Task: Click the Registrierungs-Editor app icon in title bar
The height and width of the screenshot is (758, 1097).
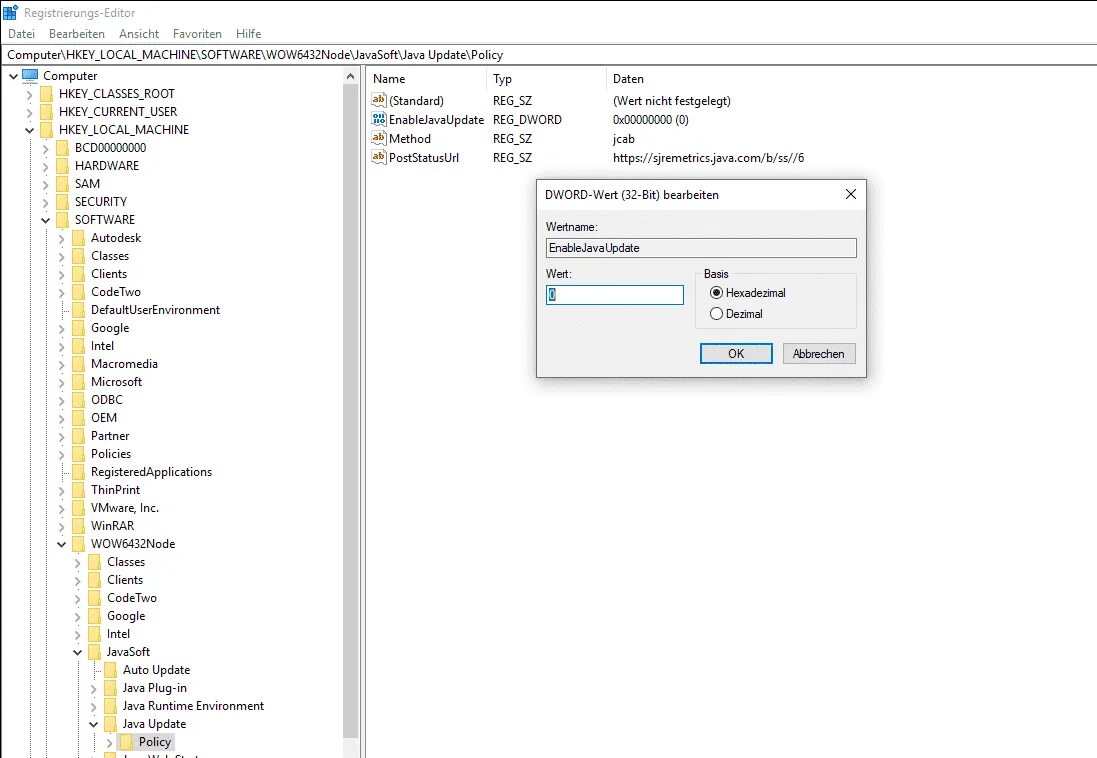Action: [x=10, y=12]
